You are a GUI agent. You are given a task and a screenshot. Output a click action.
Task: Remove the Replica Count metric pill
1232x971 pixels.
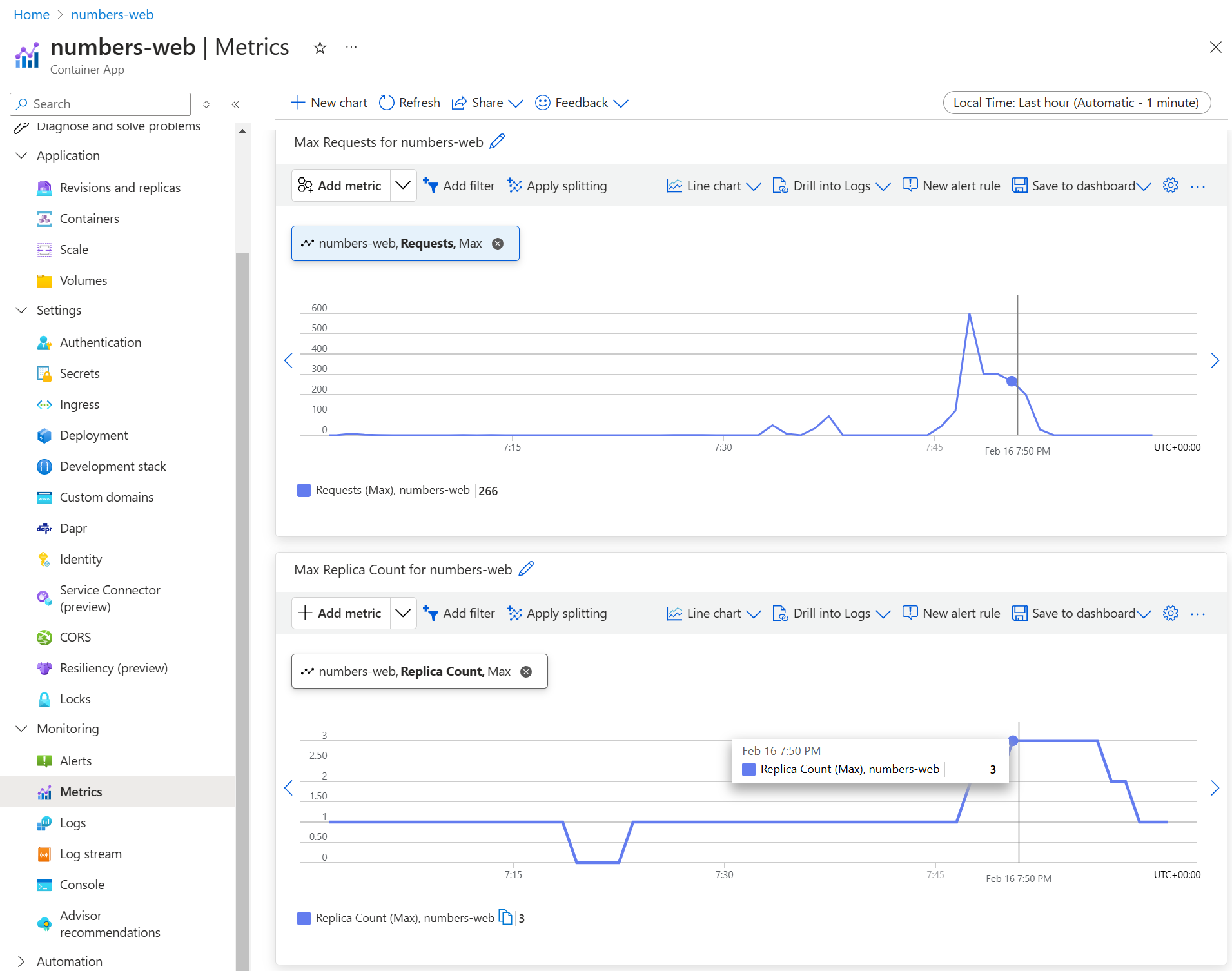point(526,672)
